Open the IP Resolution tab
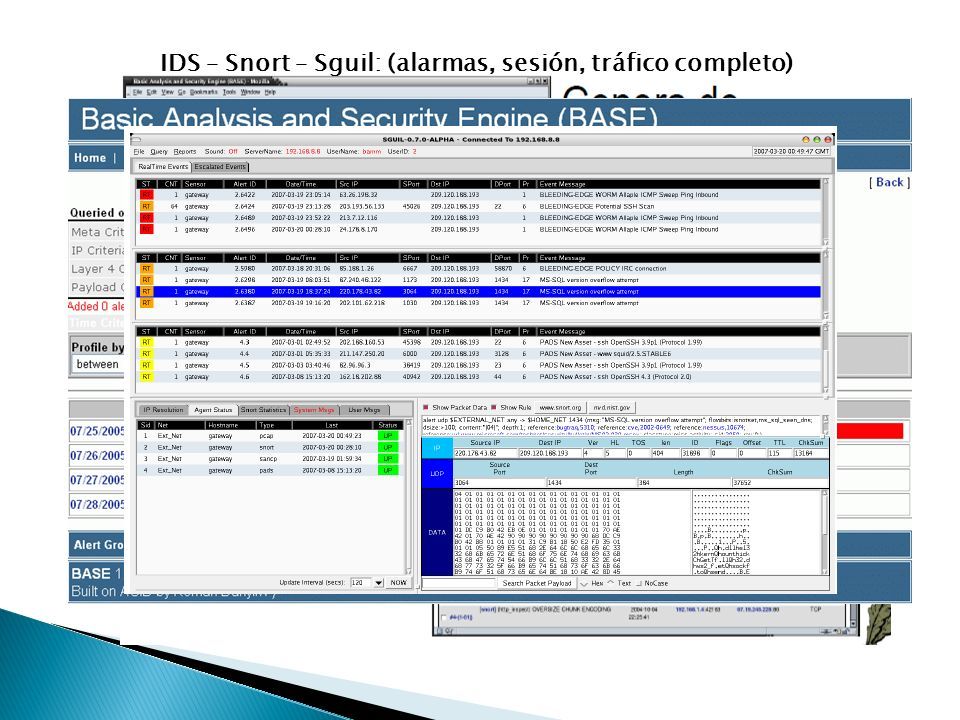The width and height of the screenshot is (960, 720). 163,410
